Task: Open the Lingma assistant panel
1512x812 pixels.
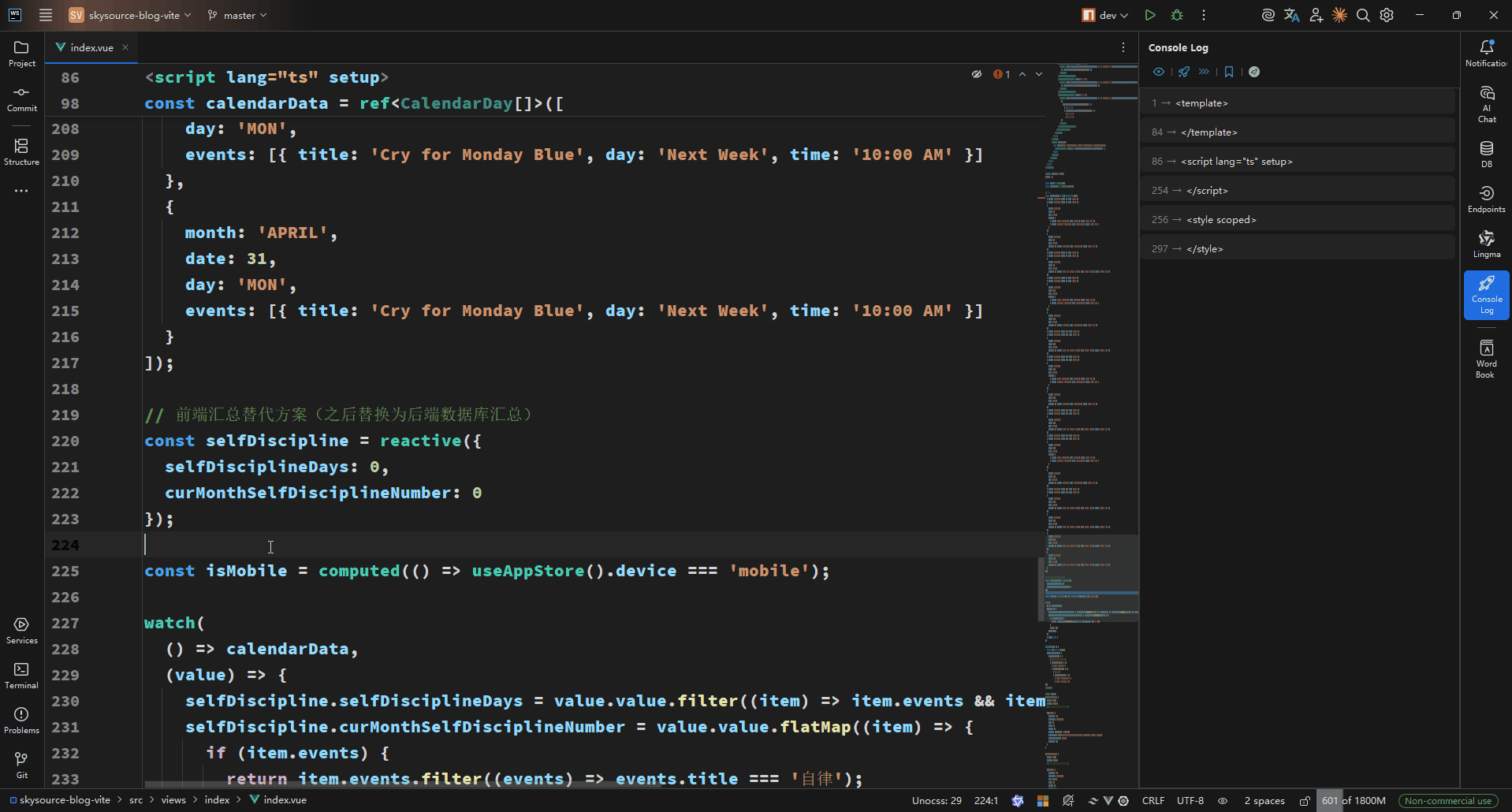Action: (1486, 244)
